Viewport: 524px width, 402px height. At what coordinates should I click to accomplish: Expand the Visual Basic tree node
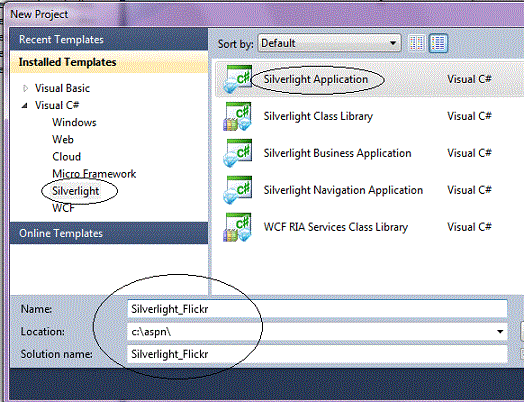tap(25, 88)
